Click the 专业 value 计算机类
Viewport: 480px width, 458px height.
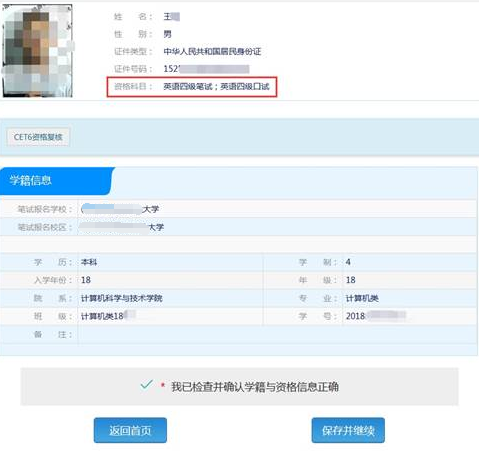pos(362,298)
